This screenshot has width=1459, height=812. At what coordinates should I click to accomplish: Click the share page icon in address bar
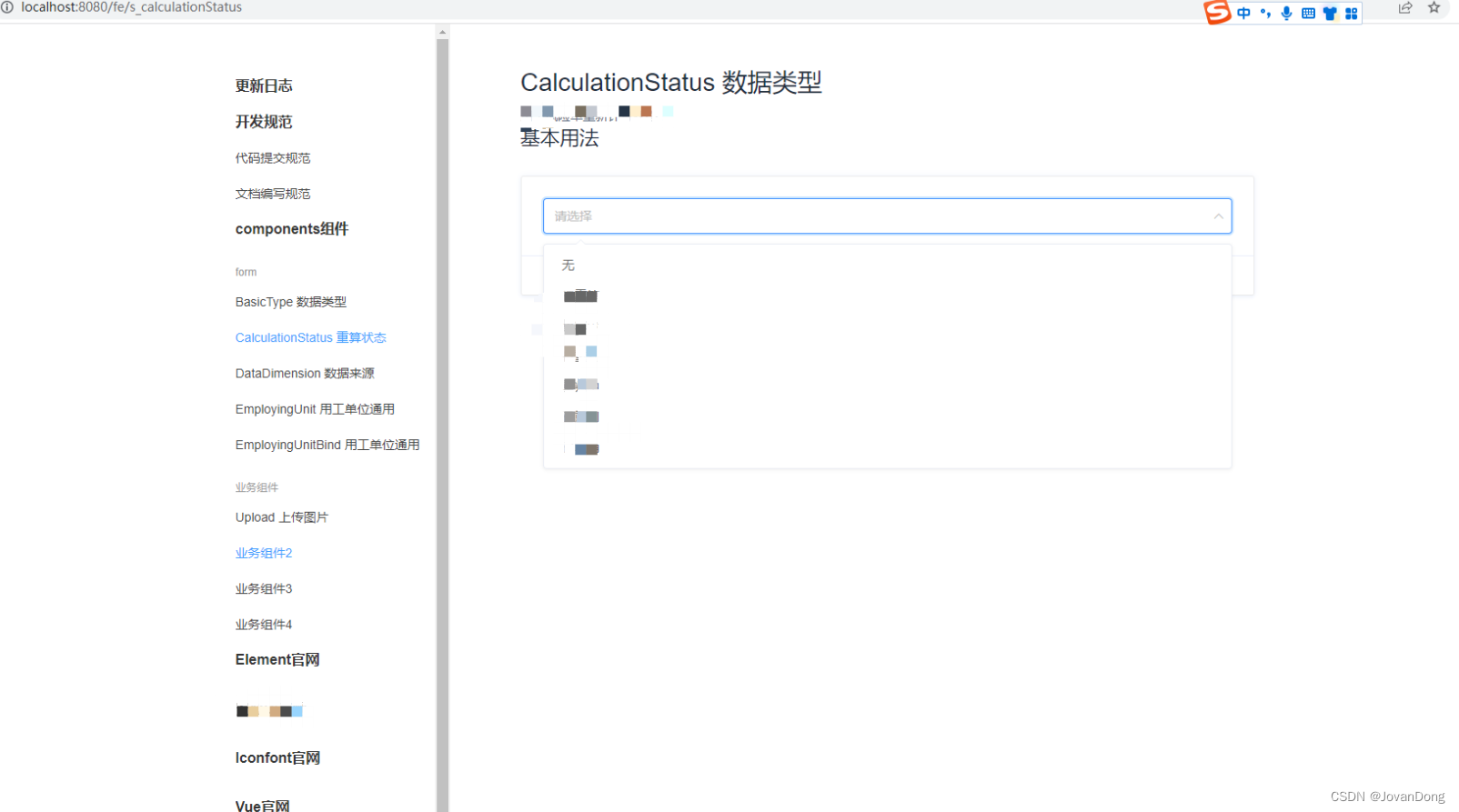click(x=1405, y=8)
